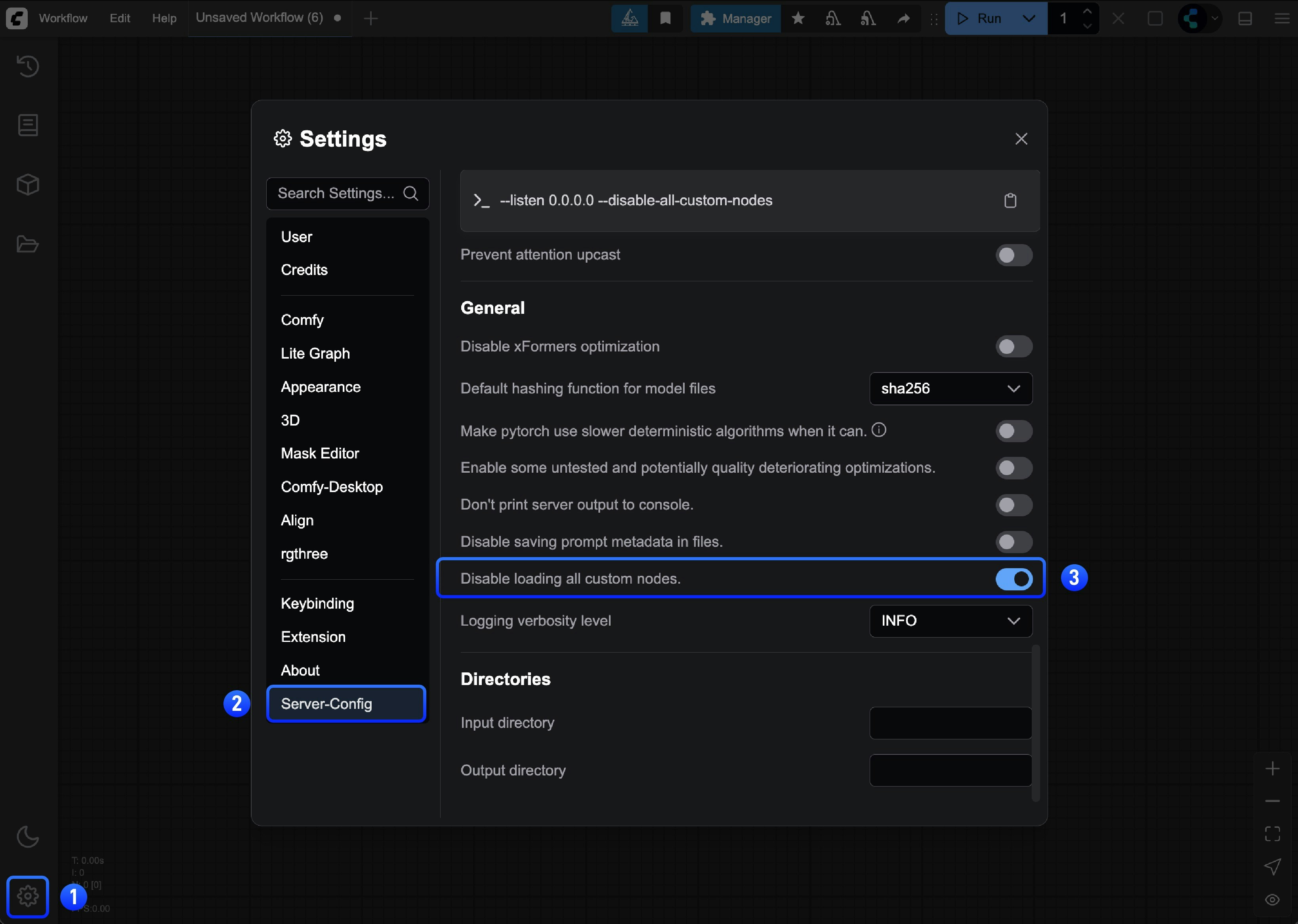Image resolution: width=1298 pixels, height=924 pixels.
Task: Copy the listen command to clipboard
Action: (x=1011, y=200)
